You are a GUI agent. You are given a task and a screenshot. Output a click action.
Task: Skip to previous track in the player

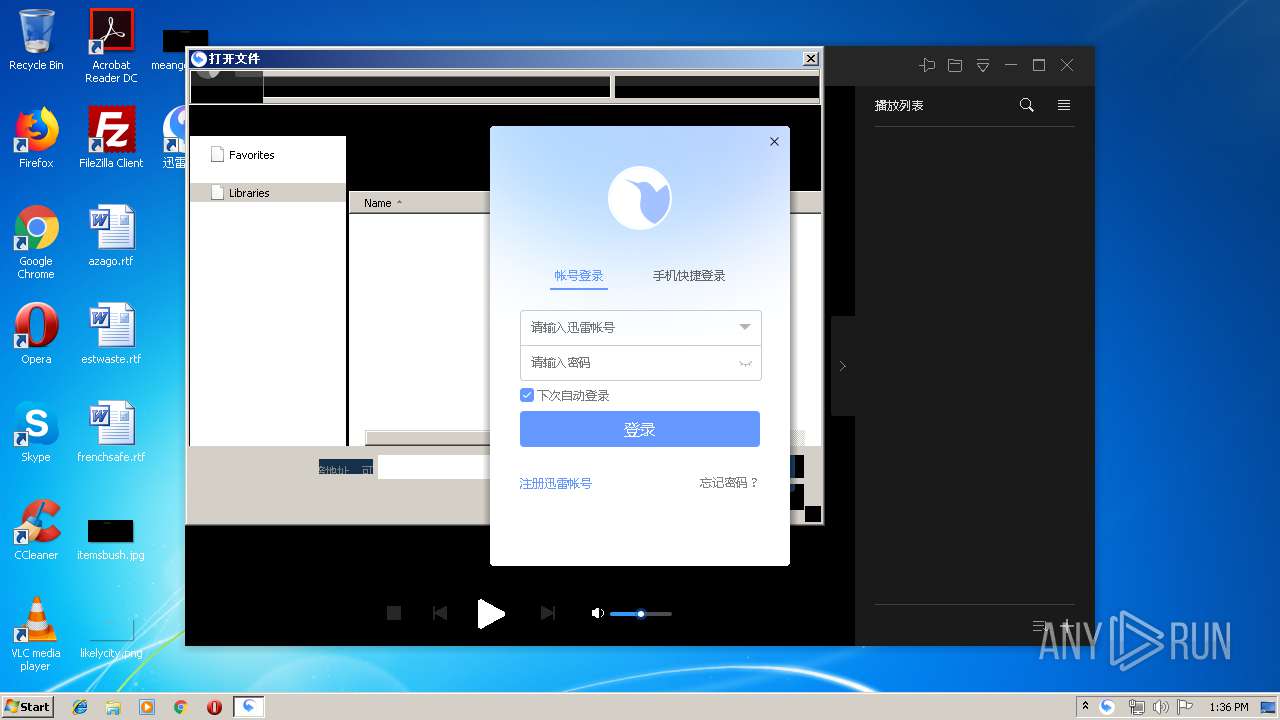click(x=439, y=613)
